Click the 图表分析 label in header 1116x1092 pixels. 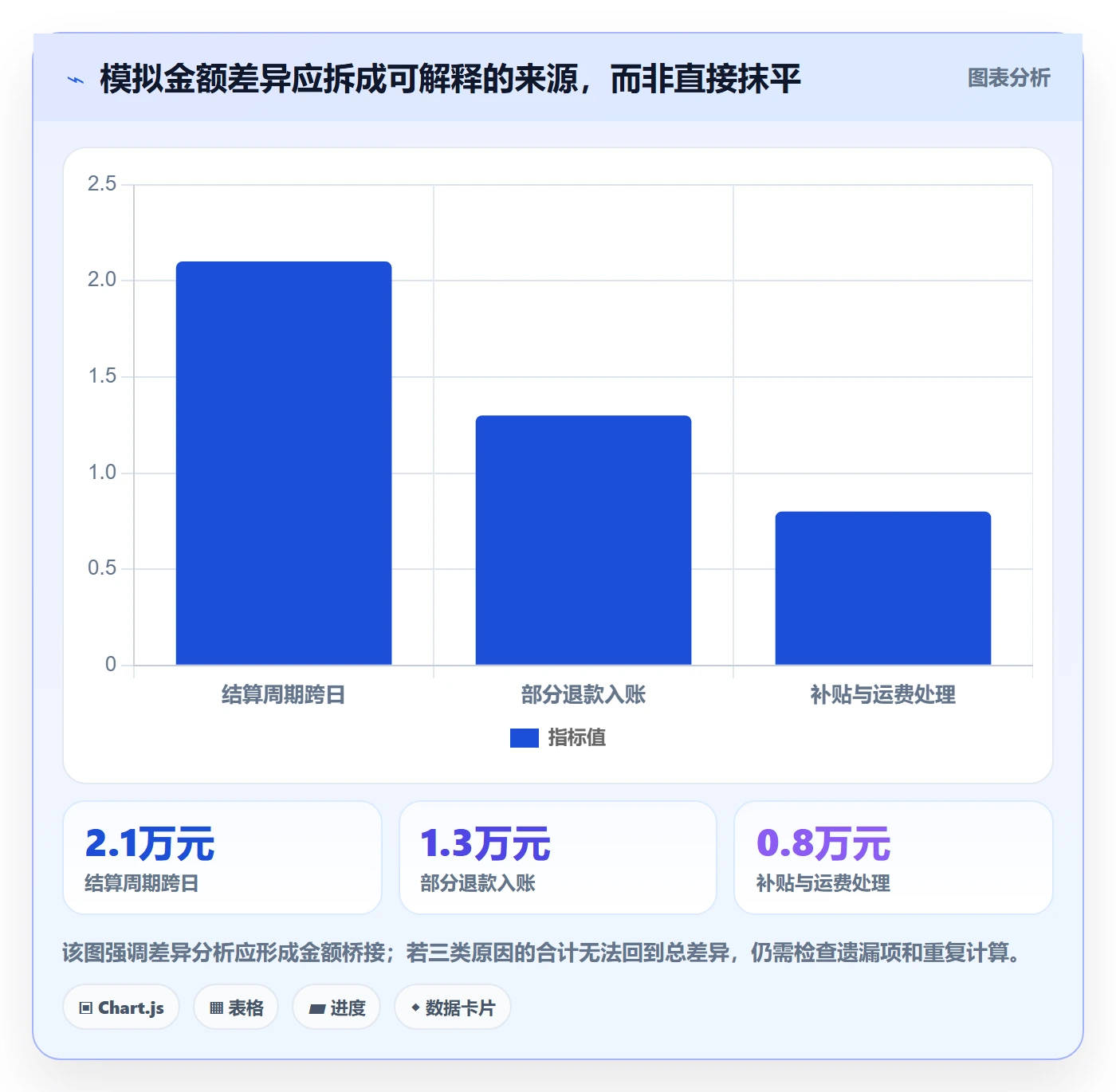(x=1008, y=78)
